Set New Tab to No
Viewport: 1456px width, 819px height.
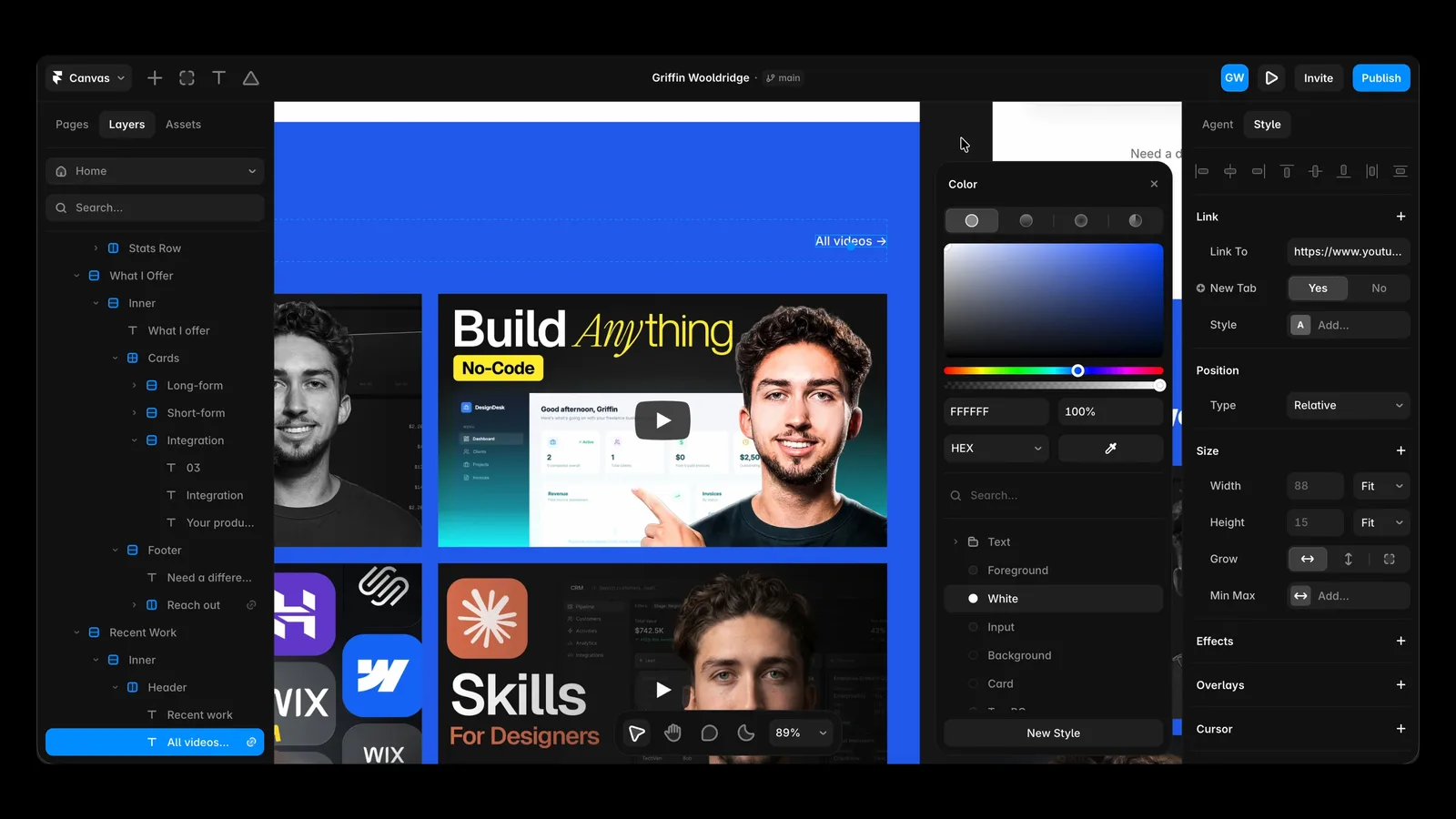click(x=1379, y=288)
